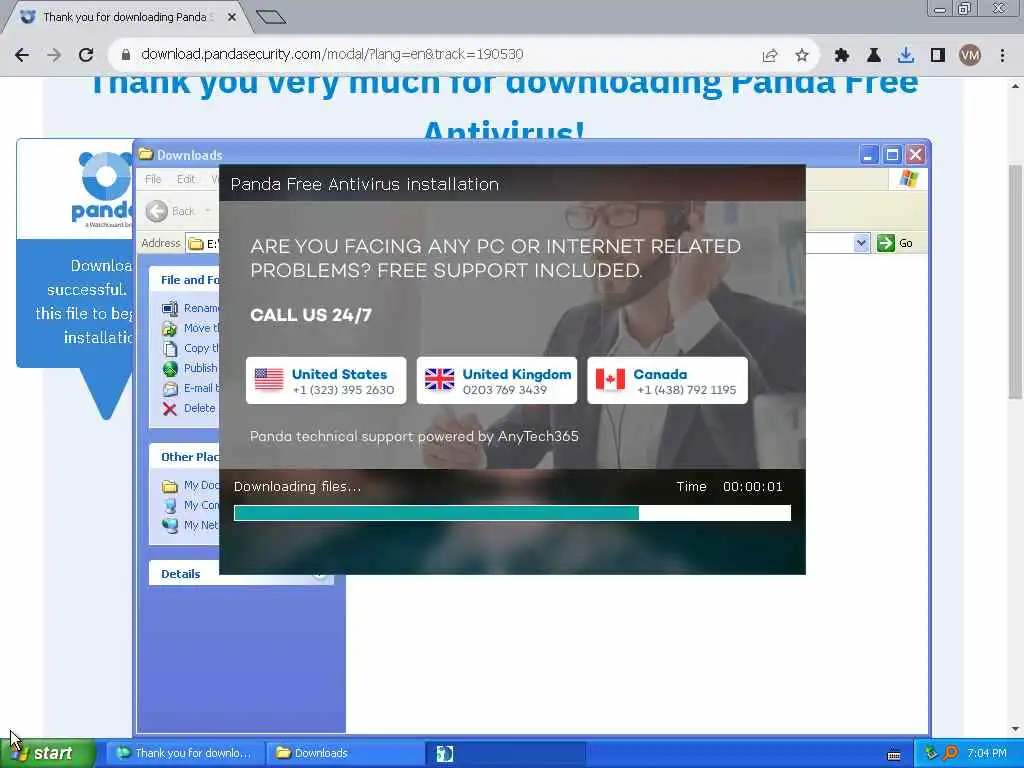Viewport: 1024px width, 768px height.
Task: Open a new Chrome tab
Action: (270, 17)
